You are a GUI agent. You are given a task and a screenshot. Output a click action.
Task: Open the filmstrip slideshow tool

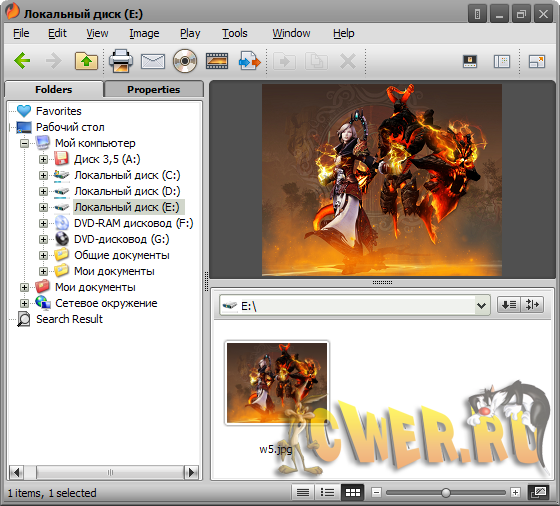coord(217,61)
